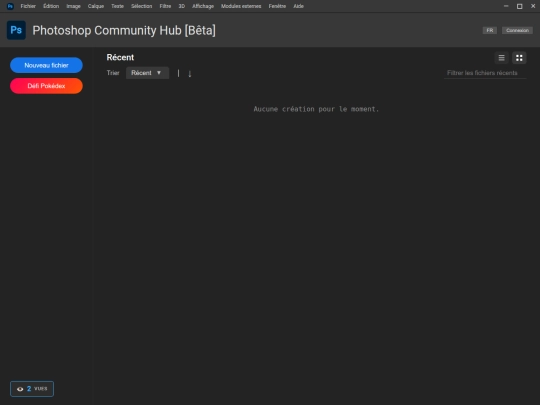Open the Affichage menu
This screenshot has height=405, width=540.
point(203,6)
